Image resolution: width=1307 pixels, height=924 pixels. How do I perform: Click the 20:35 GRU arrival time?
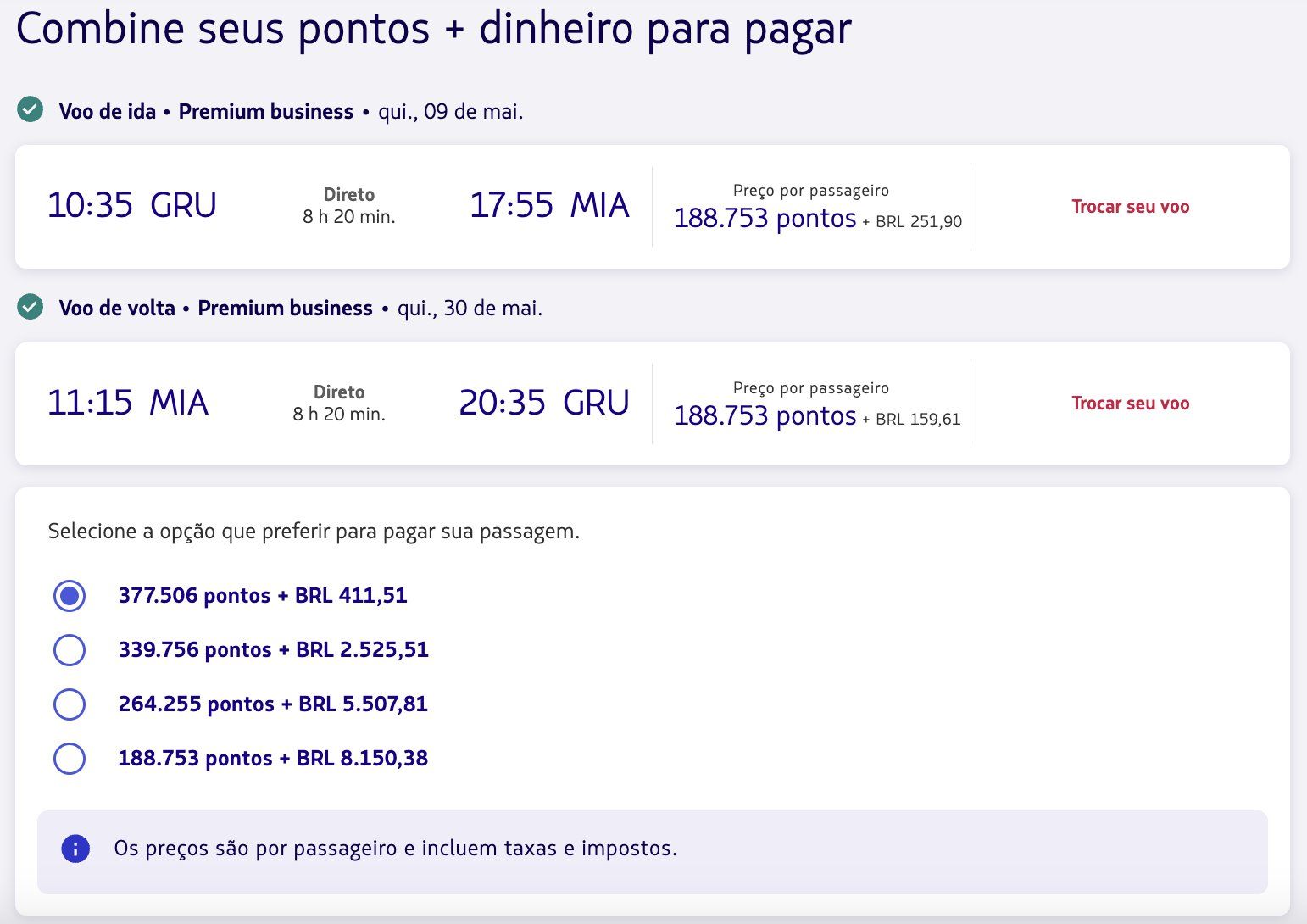(x=544, y=403)
